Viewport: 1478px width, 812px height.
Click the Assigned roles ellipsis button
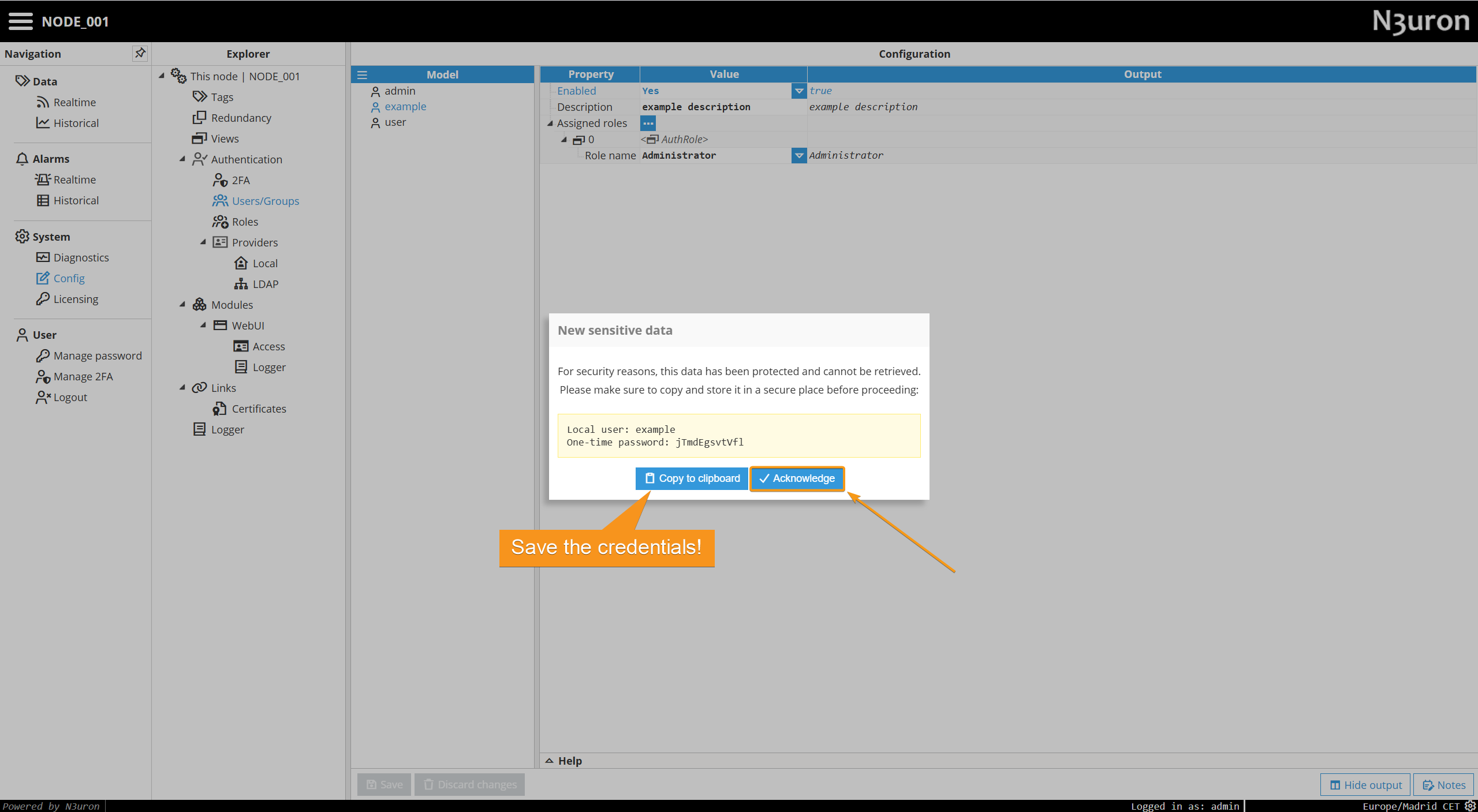648,123
